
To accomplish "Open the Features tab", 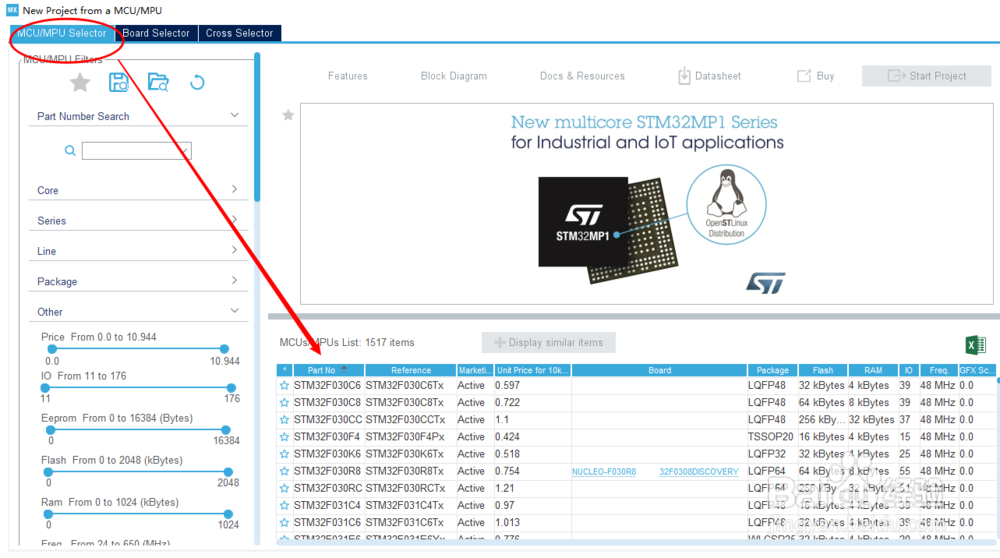I will 348,76.
